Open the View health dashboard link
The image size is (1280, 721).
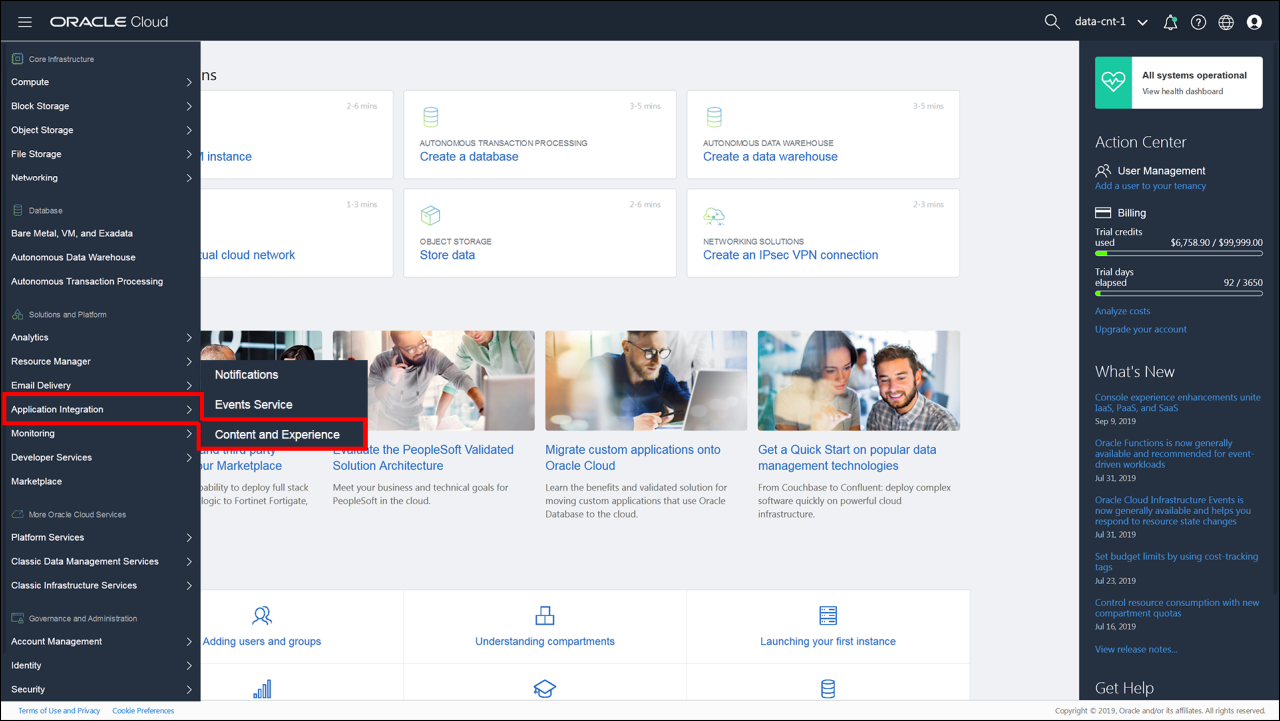(1183, 91)
